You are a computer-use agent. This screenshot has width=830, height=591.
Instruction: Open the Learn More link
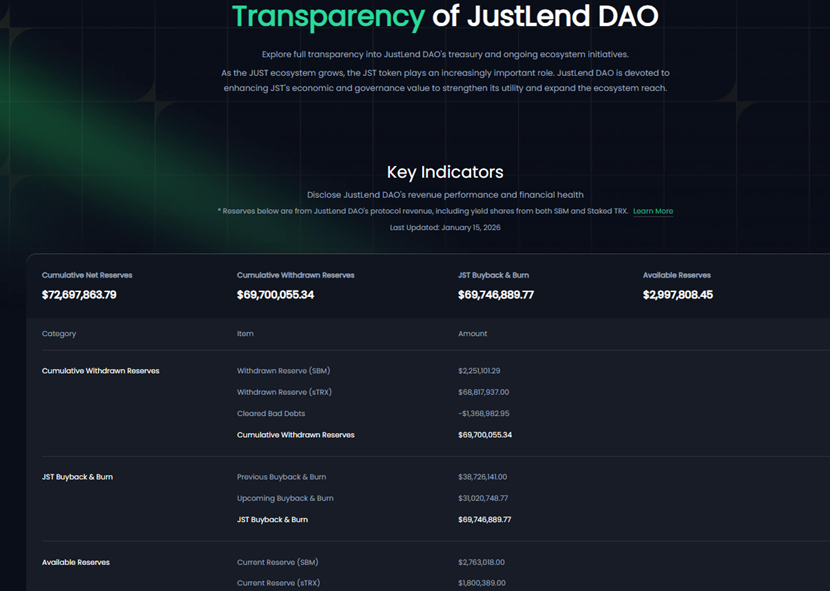pyautogui.click(x=653, y=211)
